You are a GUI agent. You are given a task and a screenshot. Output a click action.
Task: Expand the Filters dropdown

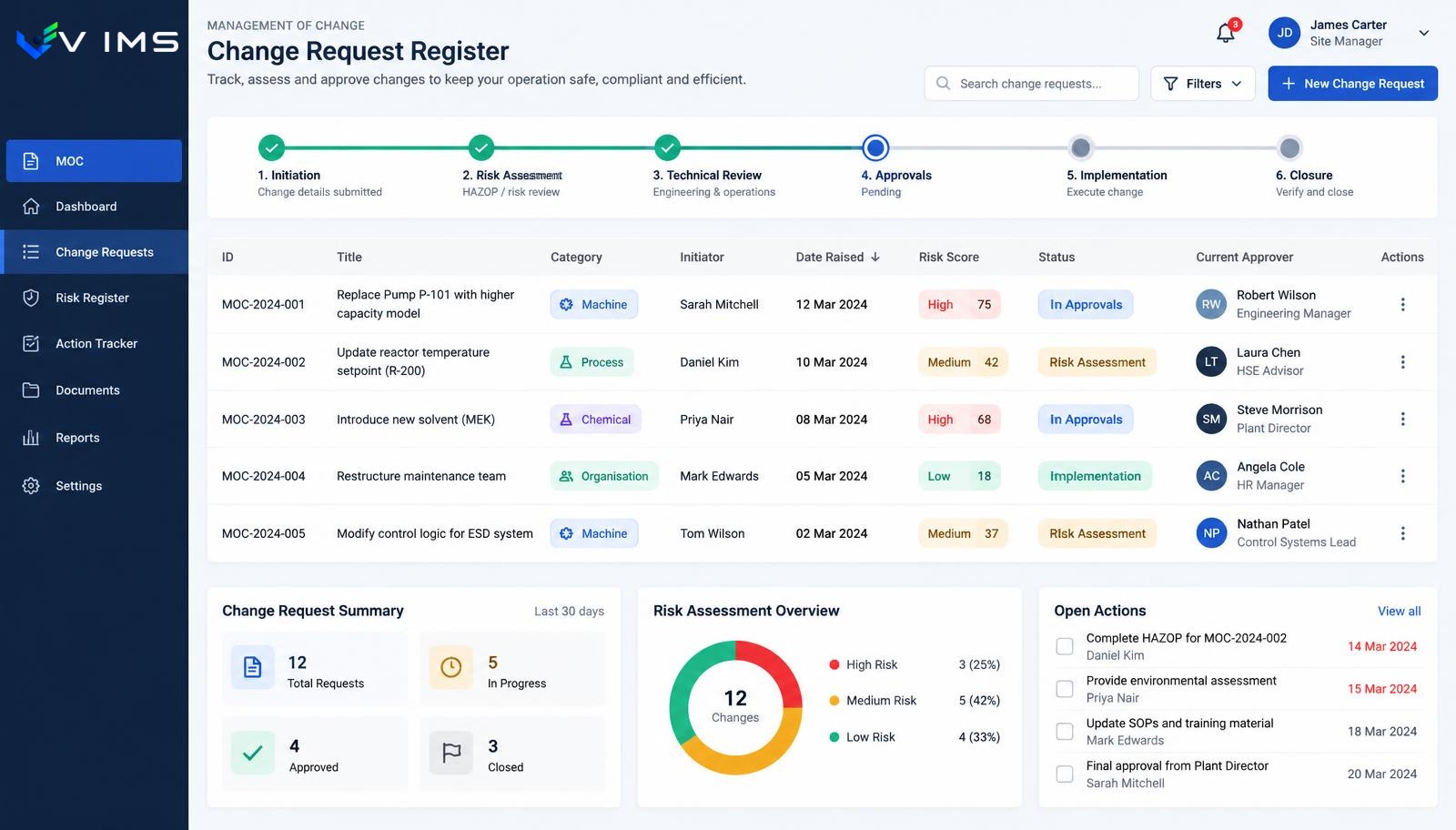[1203, 84]
